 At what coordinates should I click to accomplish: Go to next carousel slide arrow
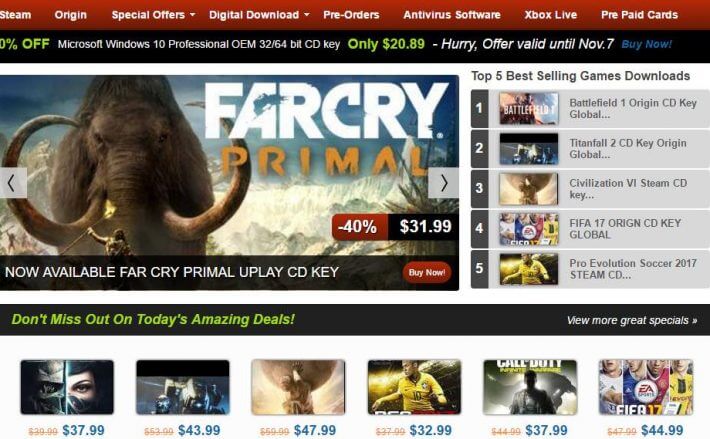coord(443,183)
